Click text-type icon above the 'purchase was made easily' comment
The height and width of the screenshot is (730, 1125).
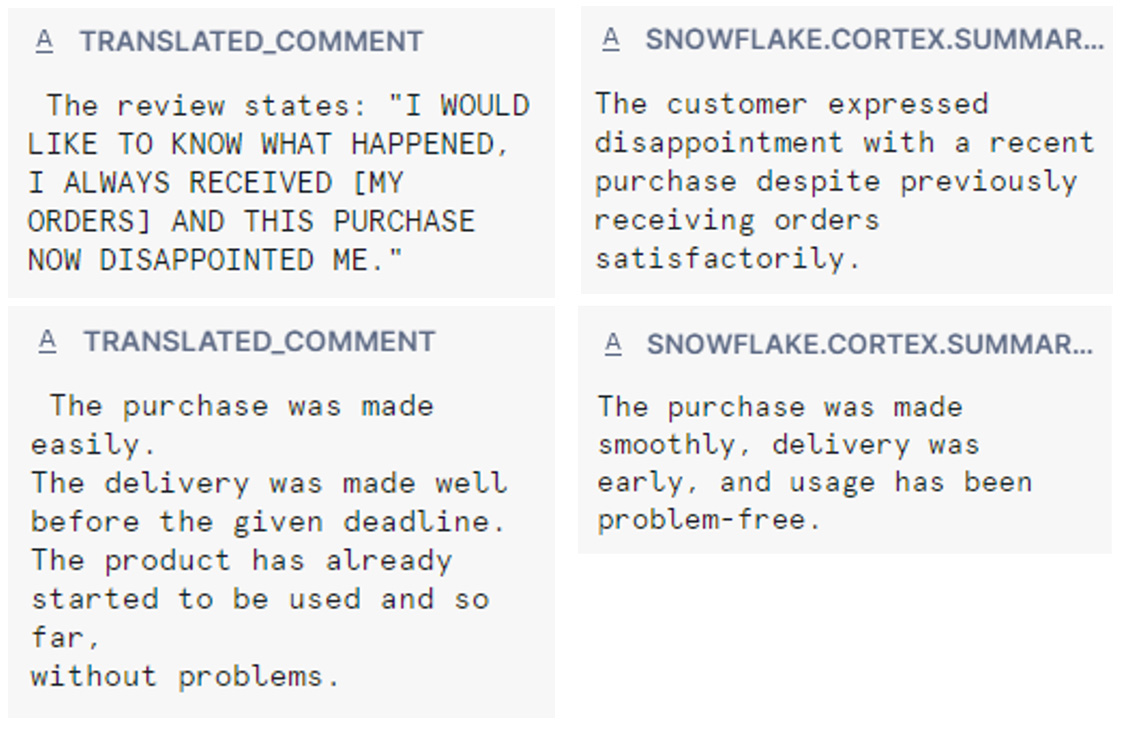(47, 342)
